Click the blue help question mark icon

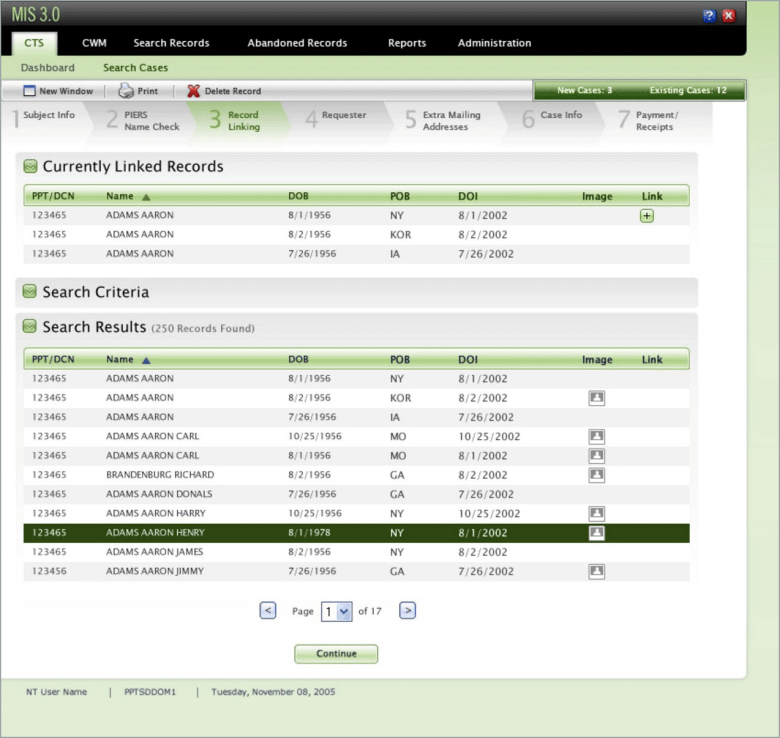[709, 16]
